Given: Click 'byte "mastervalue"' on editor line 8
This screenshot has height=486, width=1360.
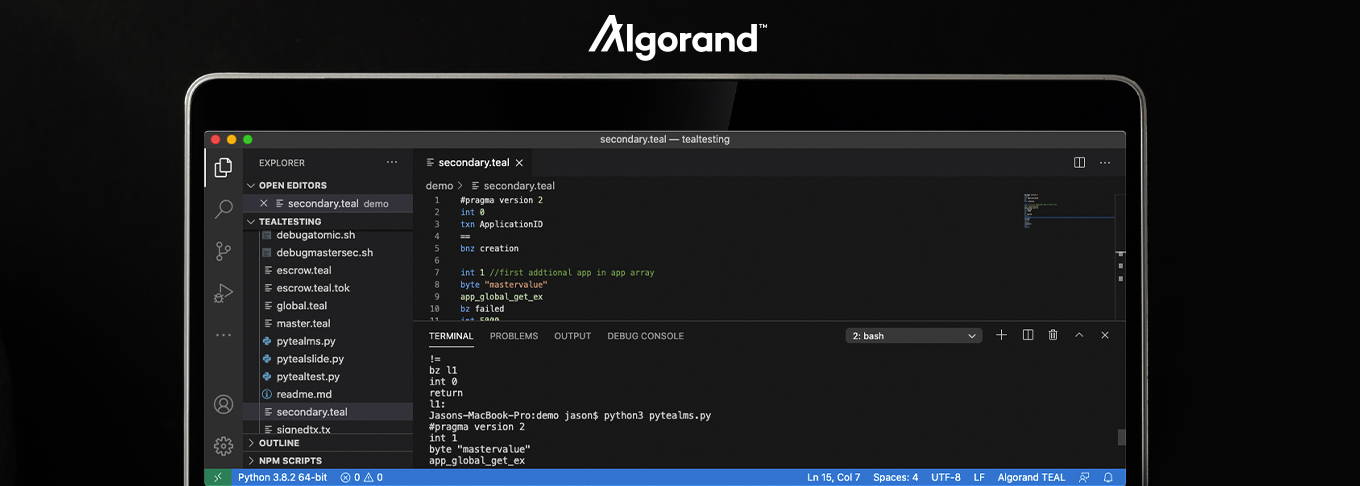Looking at the screenshot, I should coord(504,285).
